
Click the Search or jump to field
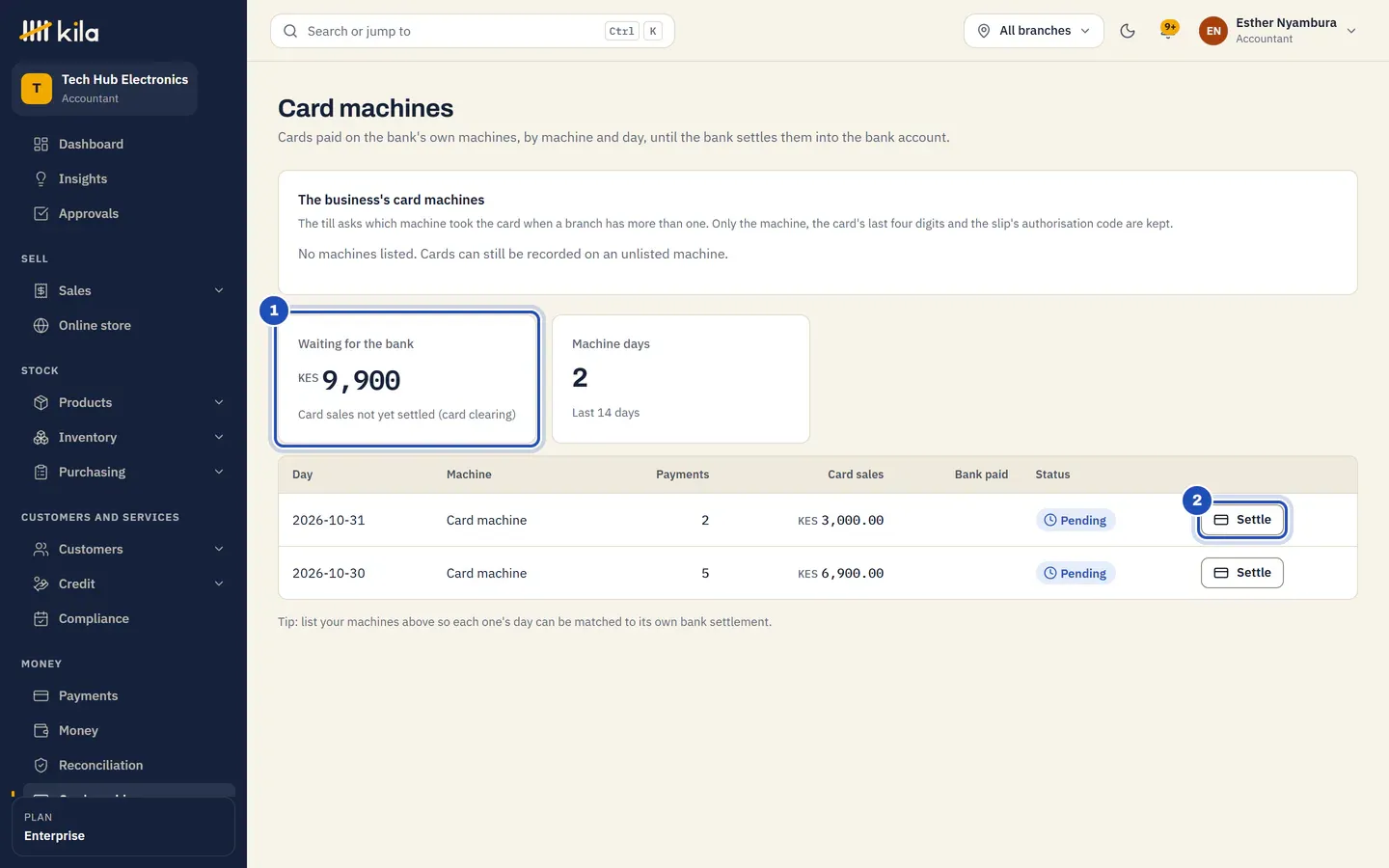(x=473, y=31)
